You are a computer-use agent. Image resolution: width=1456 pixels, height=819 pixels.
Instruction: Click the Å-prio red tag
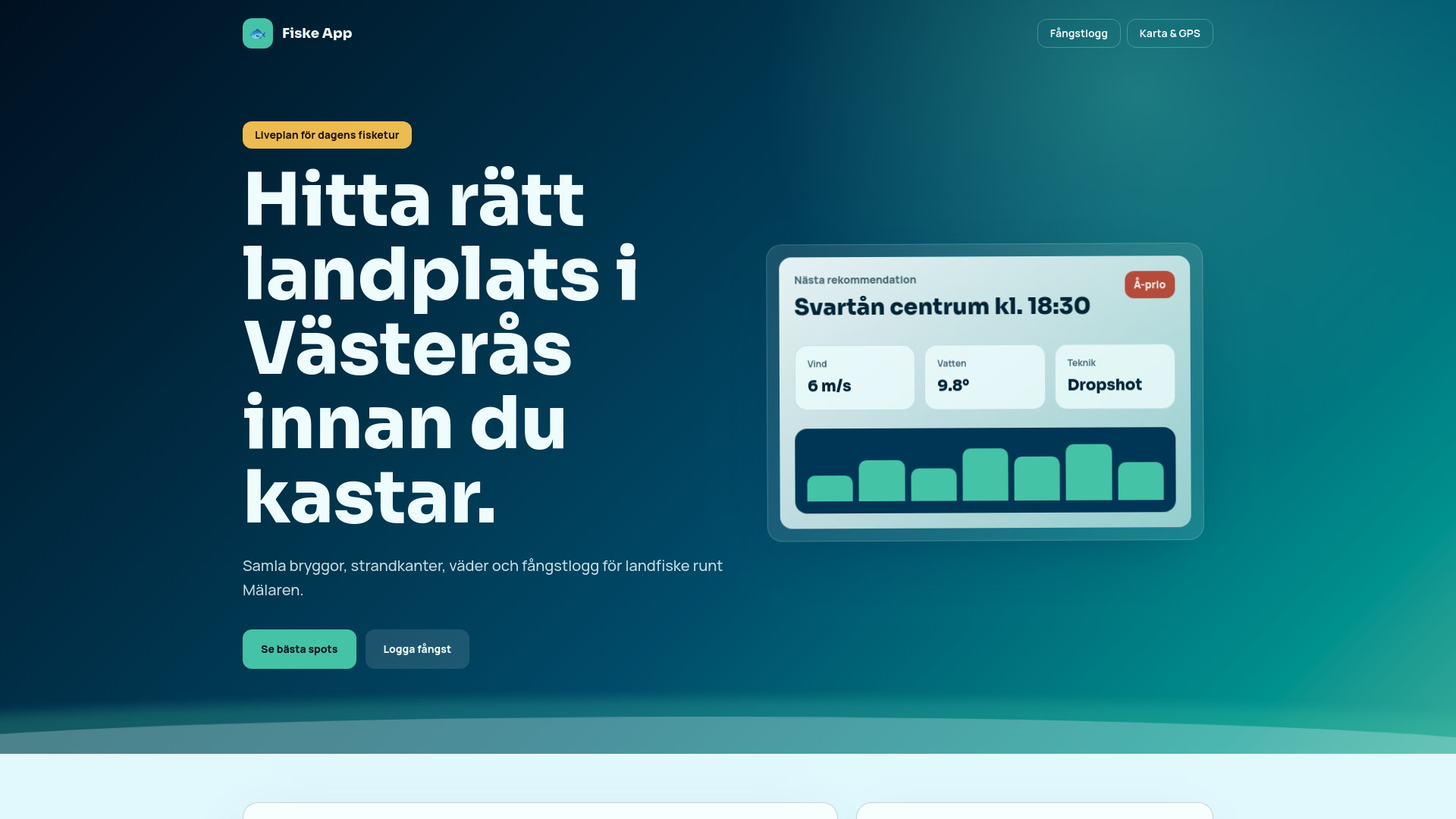coord(1150,284)
